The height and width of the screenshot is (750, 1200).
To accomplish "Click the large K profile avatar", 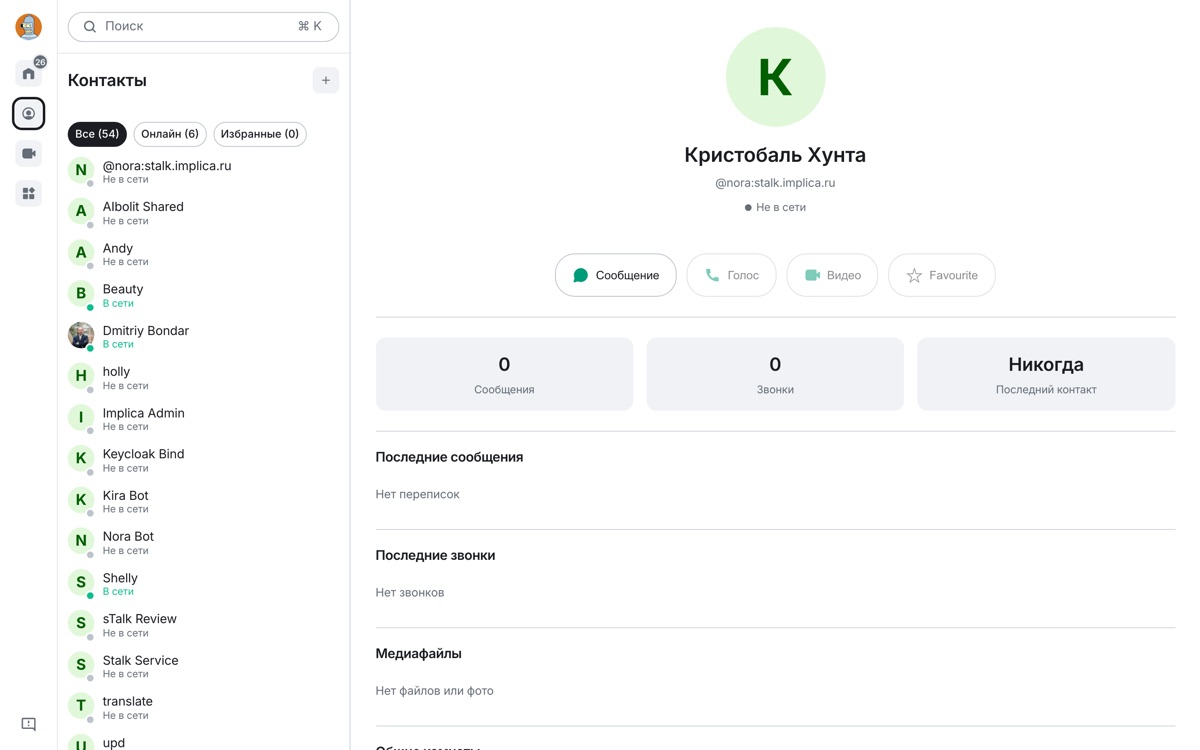I will click(775, 77).
